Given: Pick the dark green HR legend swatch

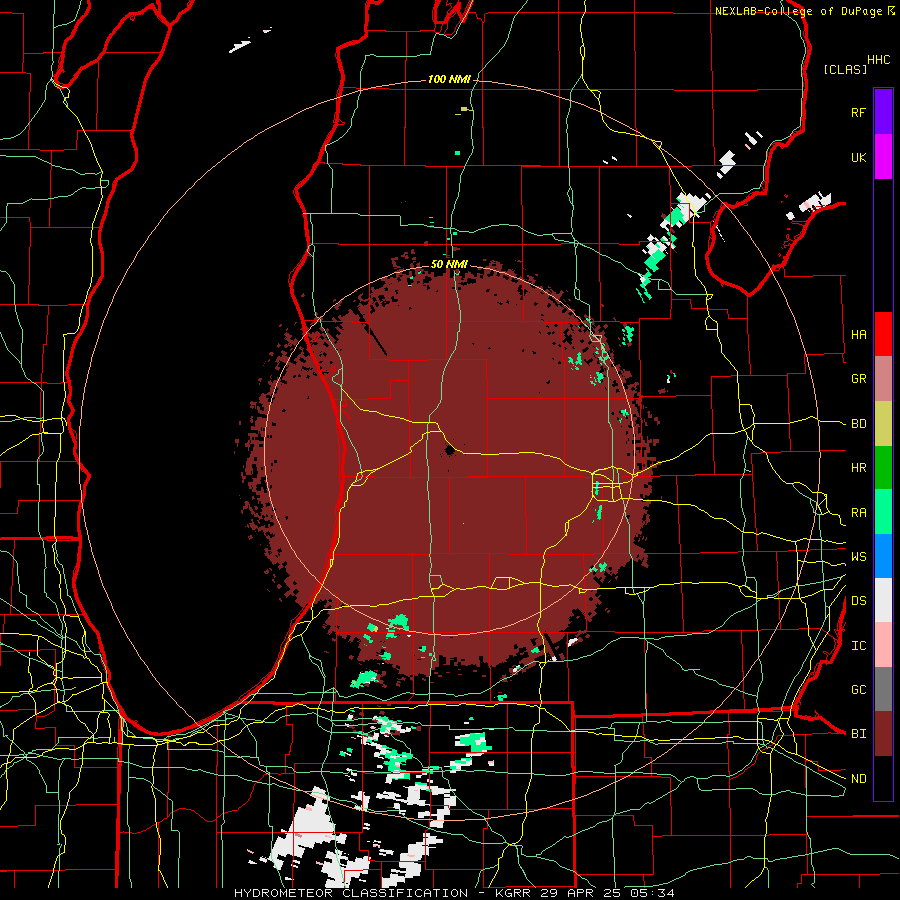Looking at the screenshot, I should [x=883, y=468].
